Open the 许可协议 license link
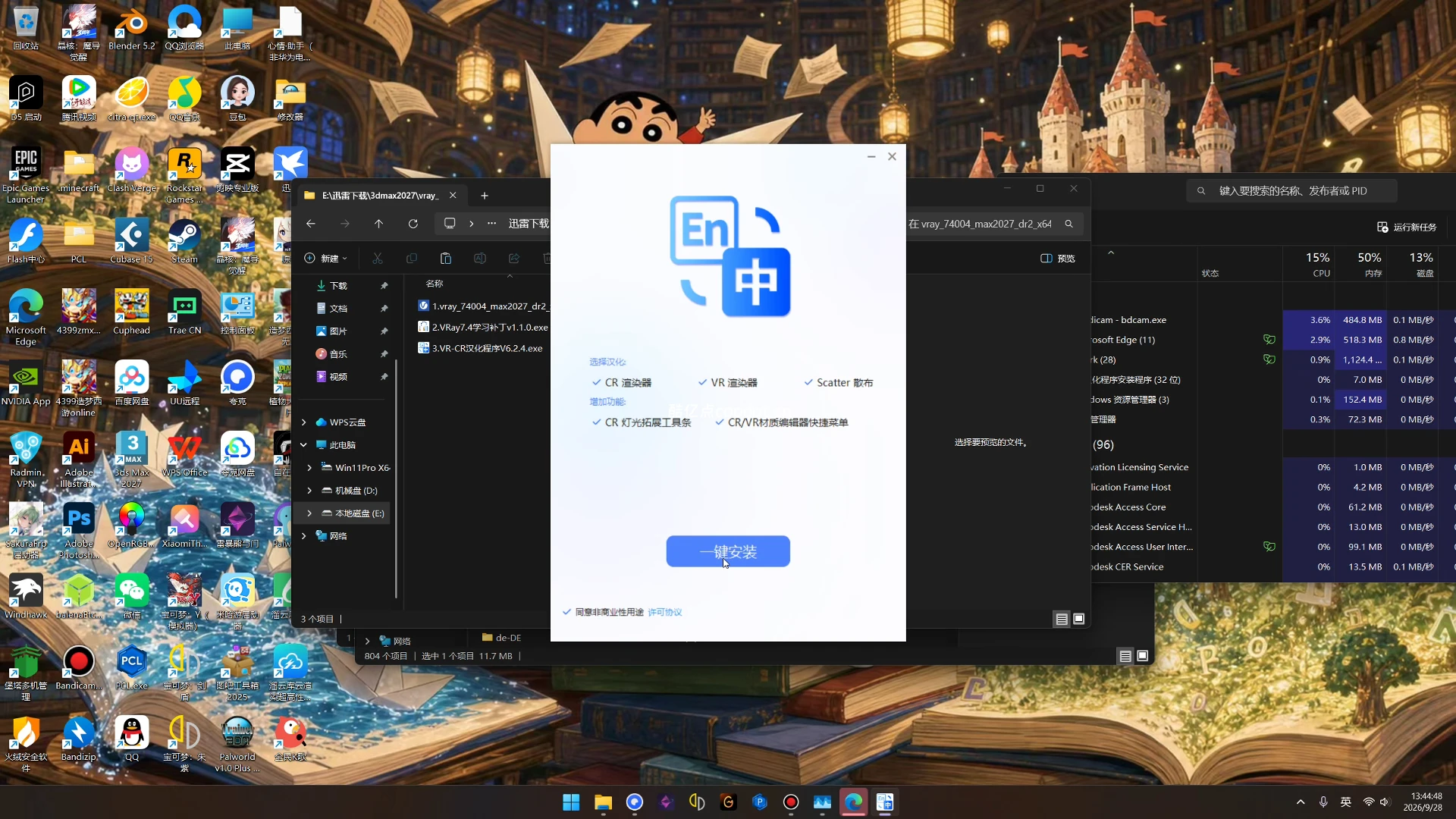Image resolution: width=1456 pixels, height=819 pixels. (665, 612)
